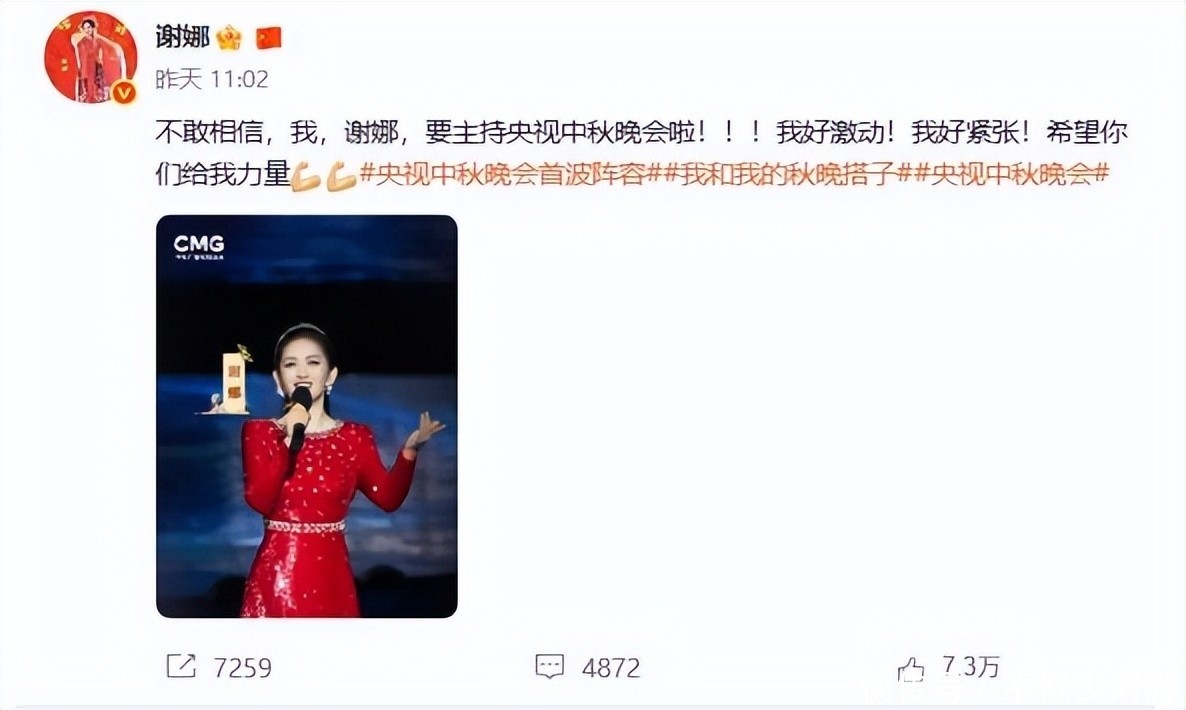Viewport: 1186px width, 710px height.
Task: Click the like count 7.3万
Action: (x=971, y=667)
